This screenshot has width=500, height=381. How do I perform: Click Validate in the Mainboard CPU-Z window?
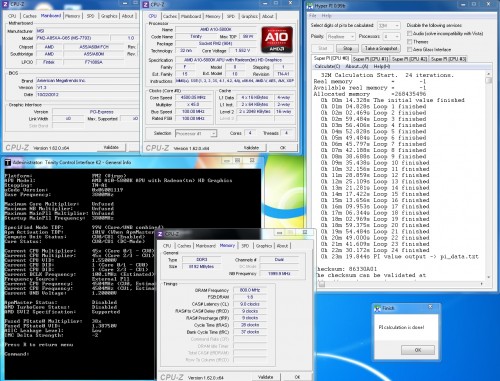click(111, 147)
